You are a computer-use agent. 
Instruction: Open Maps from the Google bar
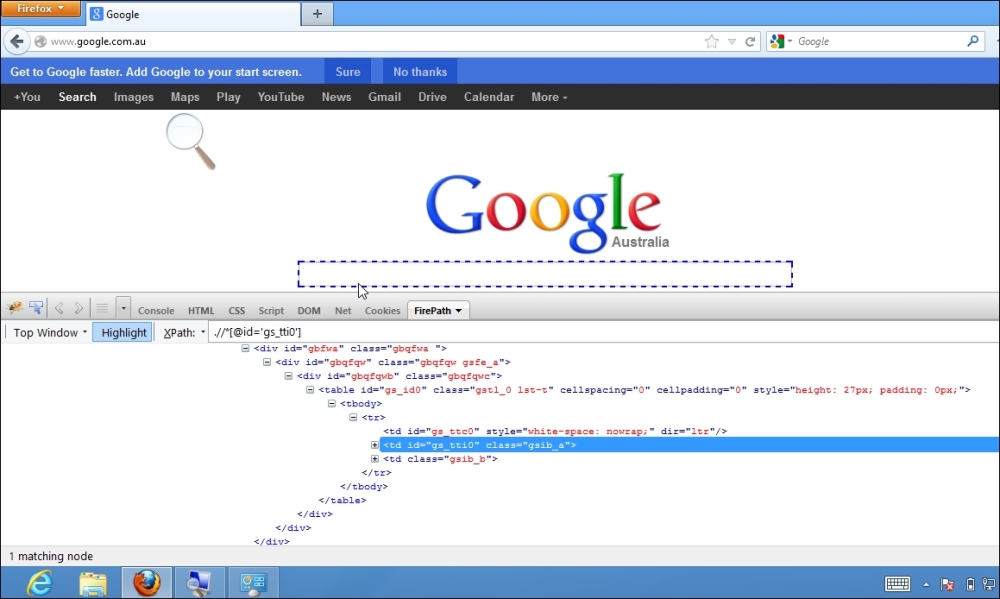pos(185,97)
